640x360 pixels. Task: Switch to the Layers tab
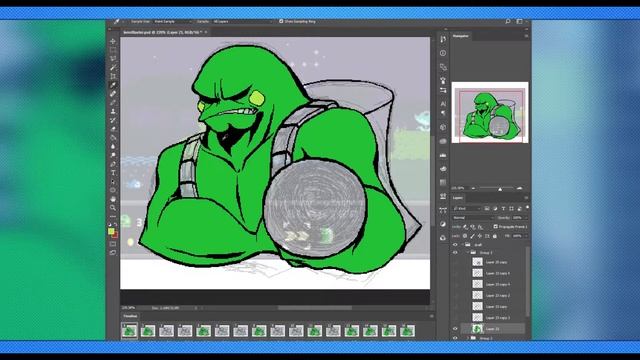click(458, 198)
